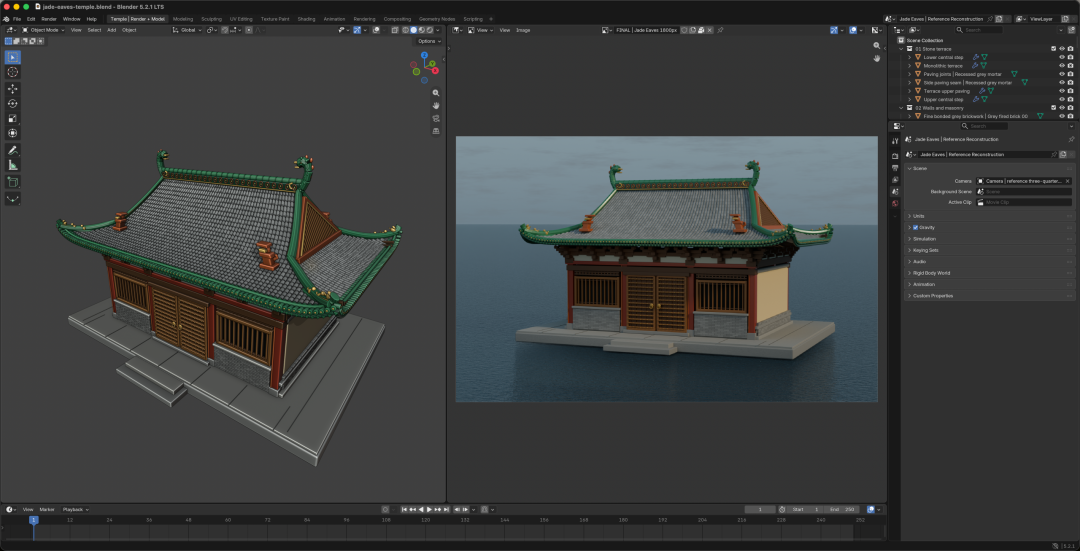Select the Add Cube tool
Viewport: 1080px width, 551px height.
[x=12, y=182]
